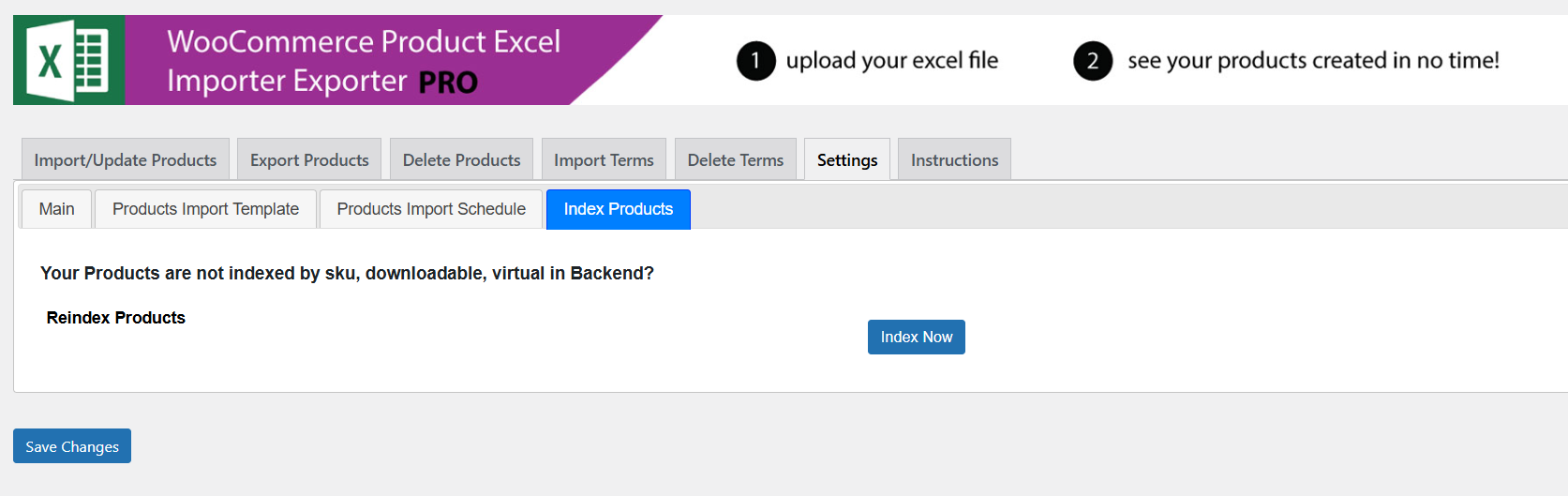1568x496 pixels.
Task: Click the green Excel logo icon
Action: coord(69,60)
